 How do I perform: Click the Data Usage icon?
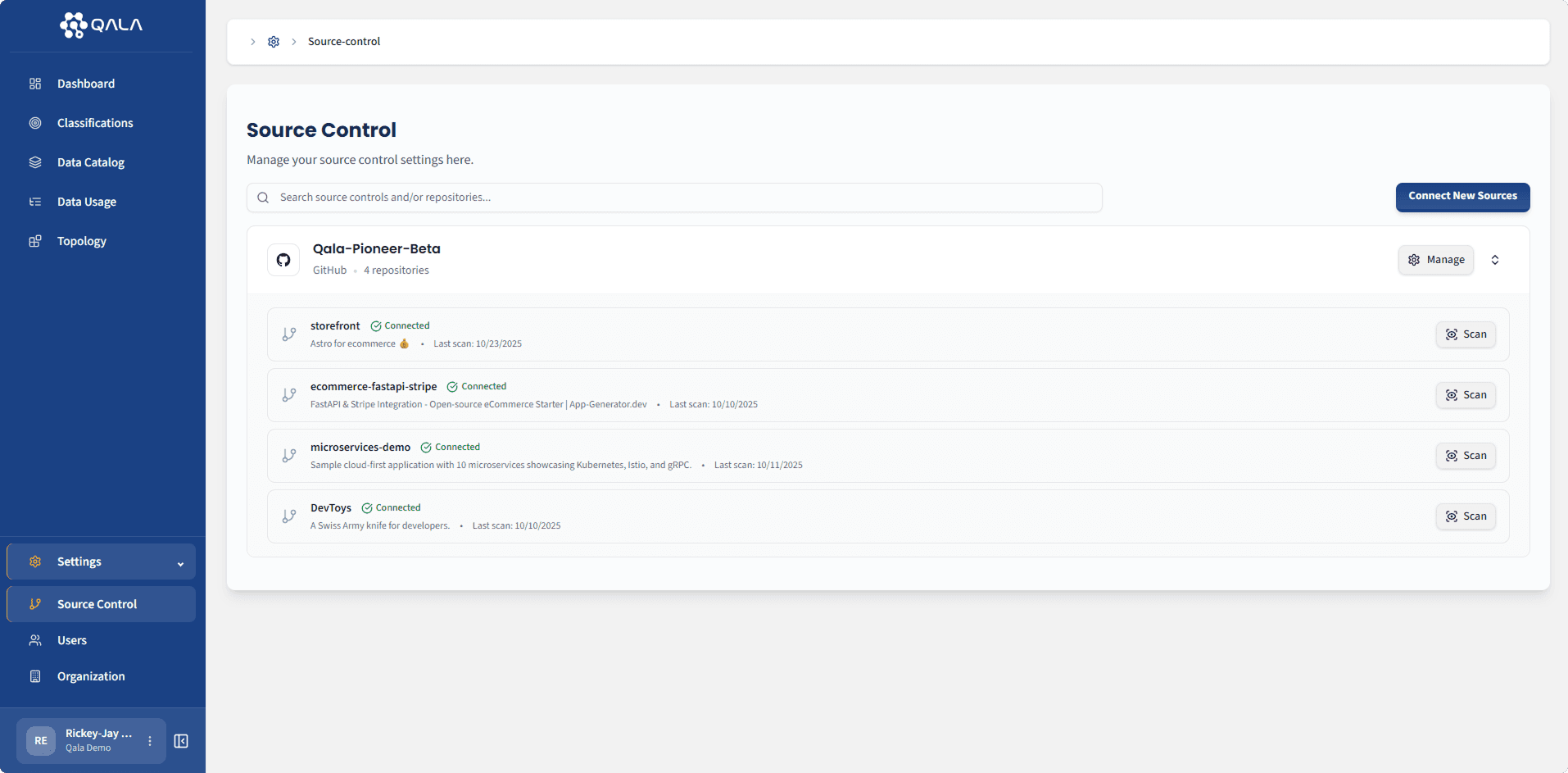click(x=35, y=201)
